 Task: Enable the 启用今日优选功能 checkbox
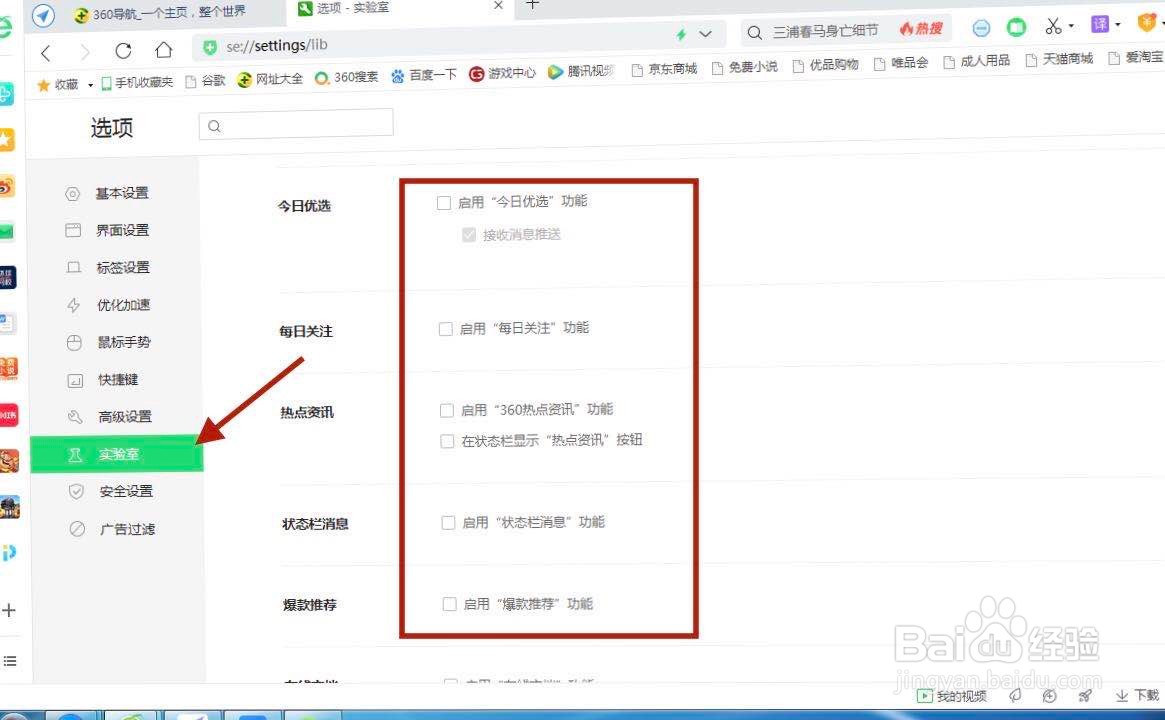click(443, 202)
